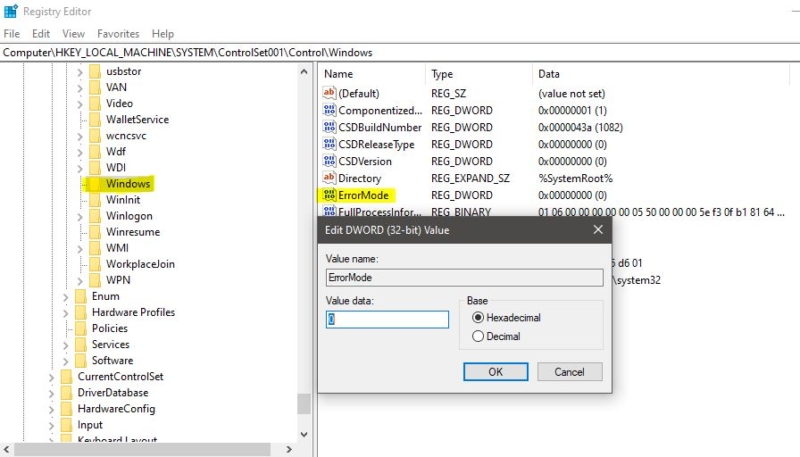Select the Hexadecimal base radio button
Screen dimensions: 800x457
(x=478, y=318)
